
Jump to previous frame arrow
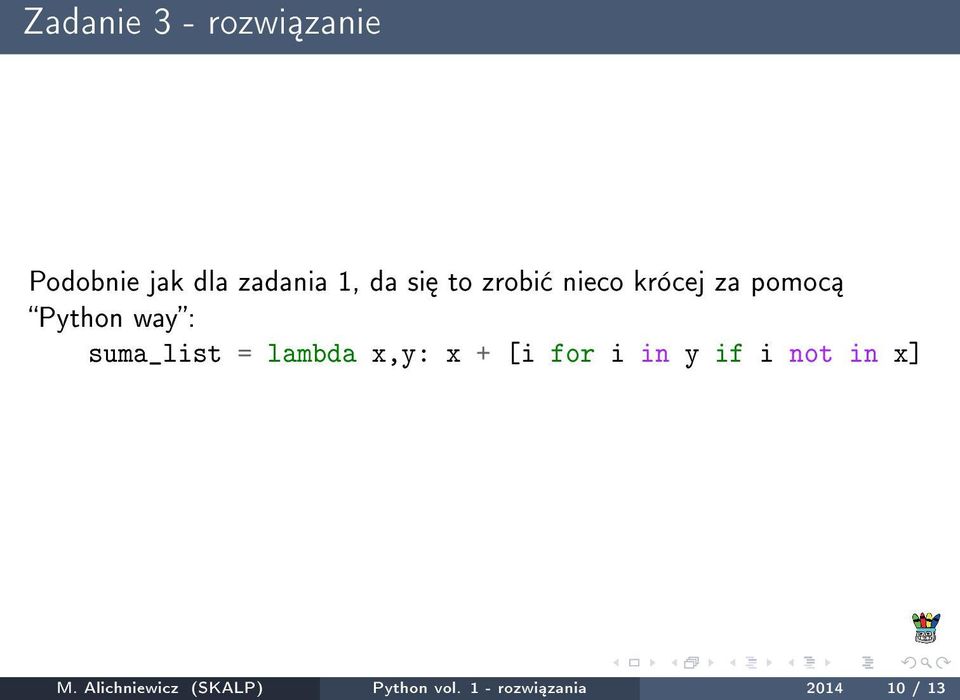pos(675,663)
